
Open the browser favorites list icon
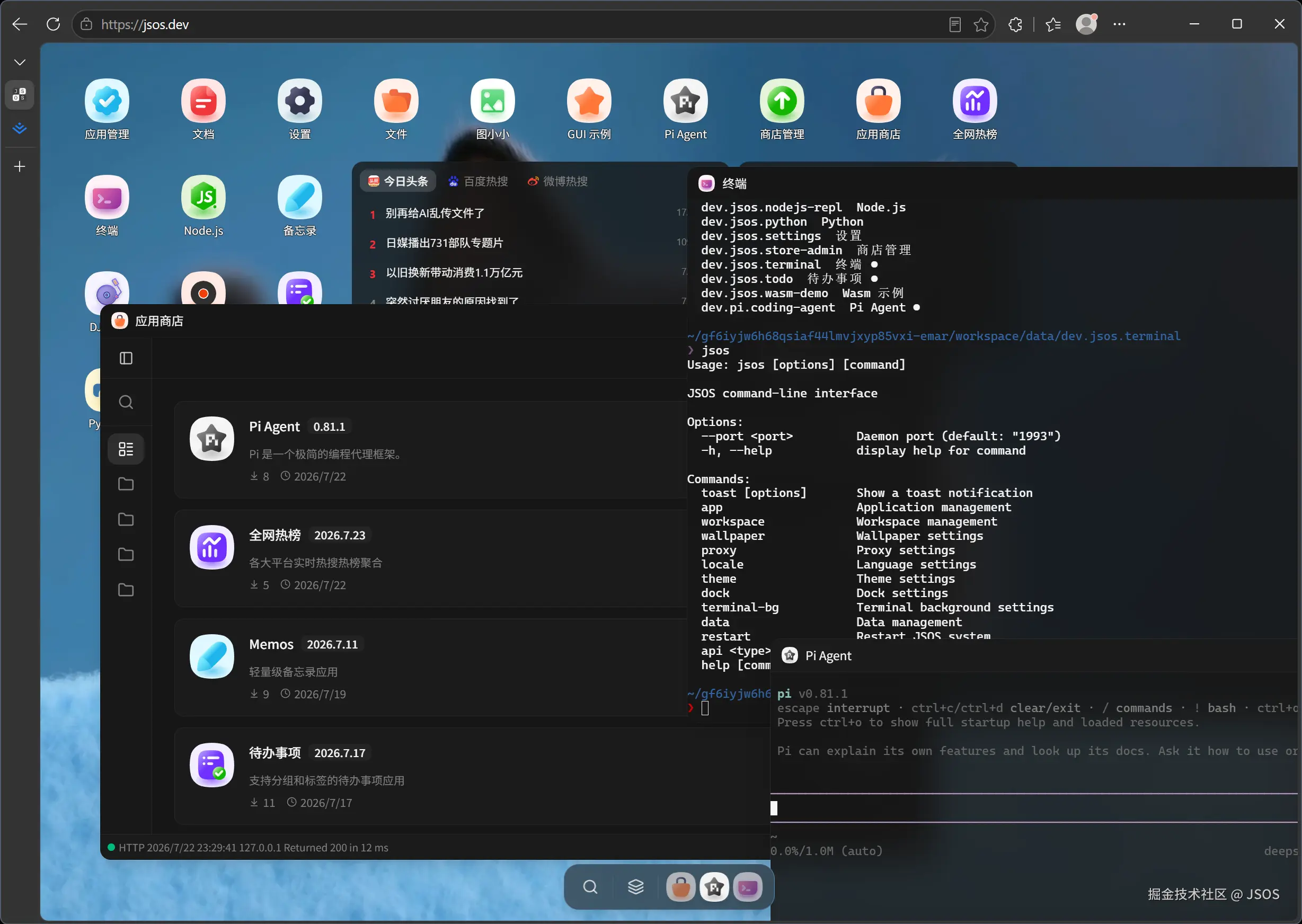point(1053,24)
